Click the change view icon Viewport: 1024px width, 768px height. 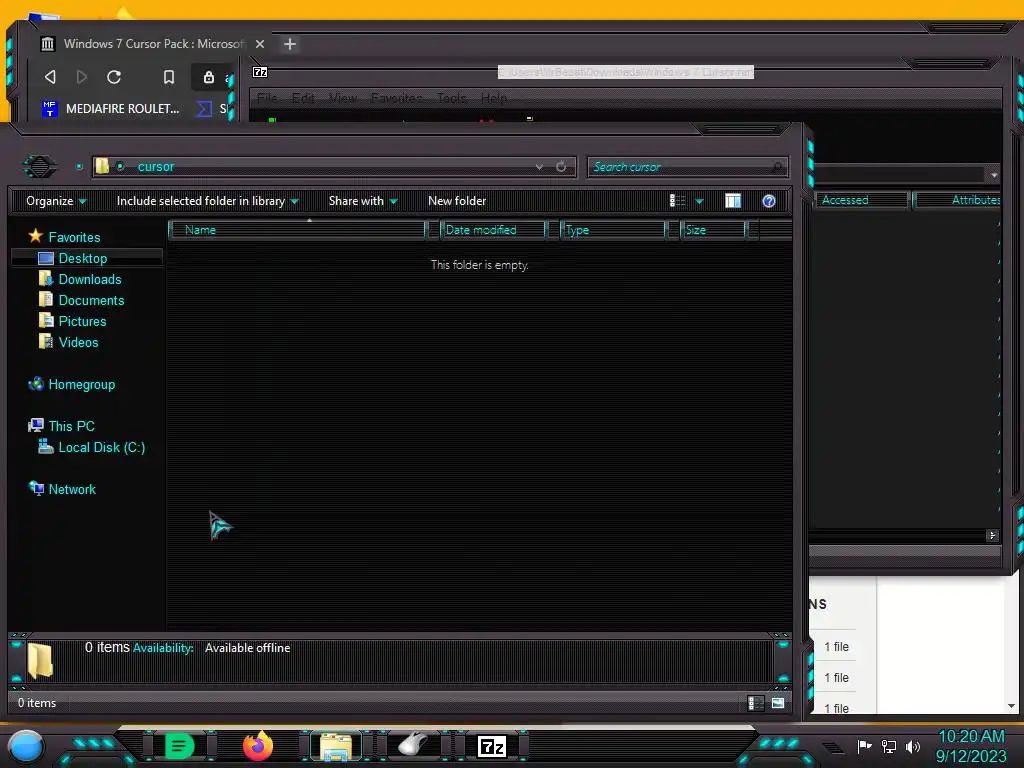point(677,201)
